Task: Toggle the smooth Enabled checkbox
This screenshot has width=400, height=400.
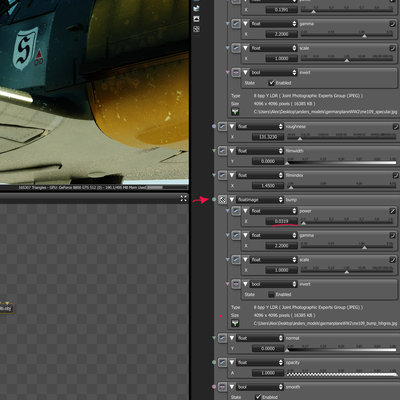Action: point(258,397)
